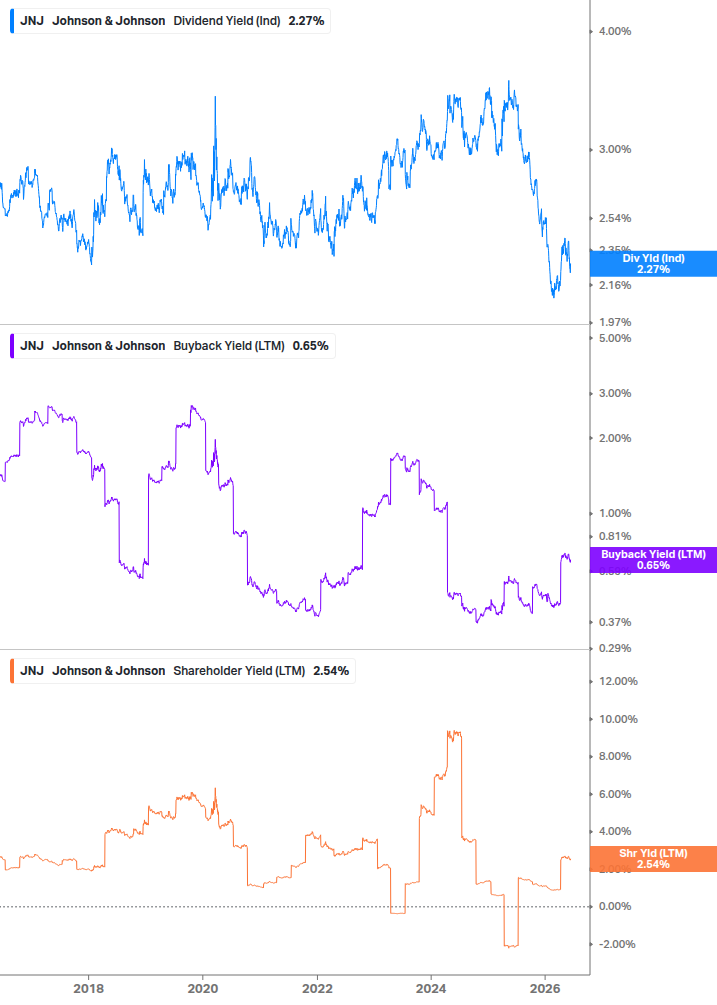Click the -2.00% tick on shareholder yield axis
The width and height of the screenshot is (717, 1005).
[x=617, y=944]
